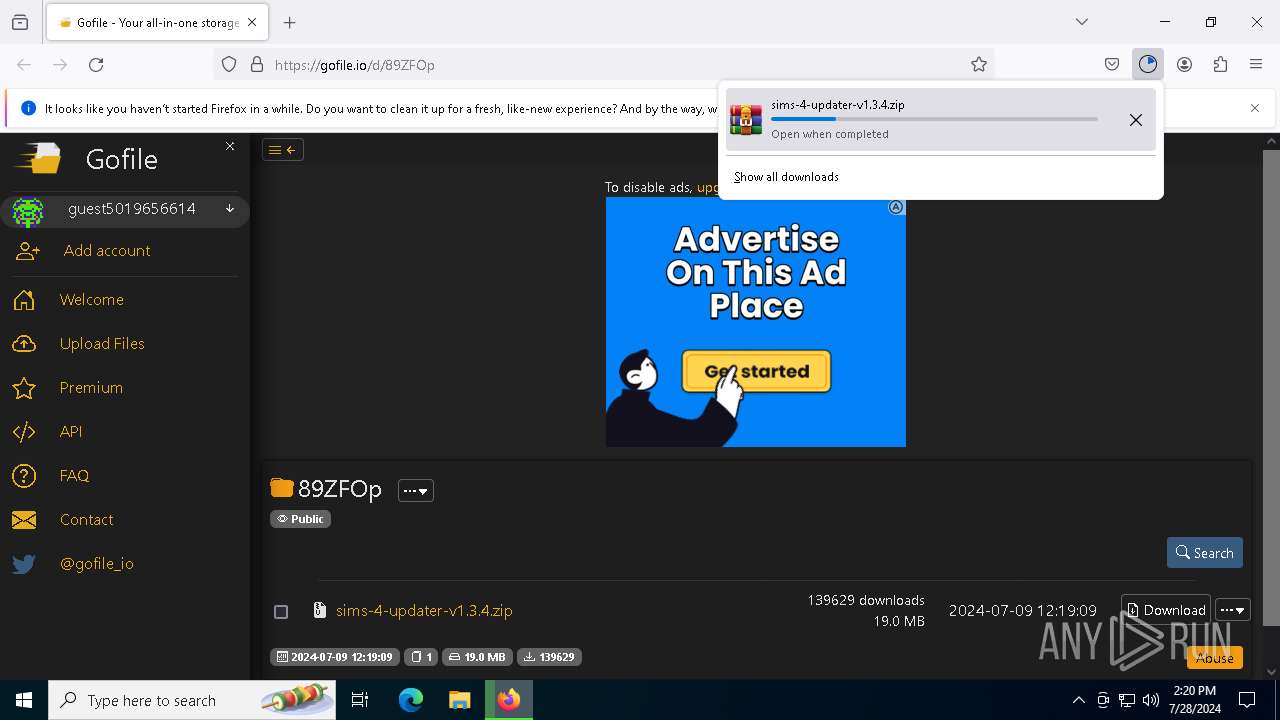Open the file options dropdown beside Download
Image resolution: width=1280 pixels, height=720 pixels.
(x=1232, y=610)
